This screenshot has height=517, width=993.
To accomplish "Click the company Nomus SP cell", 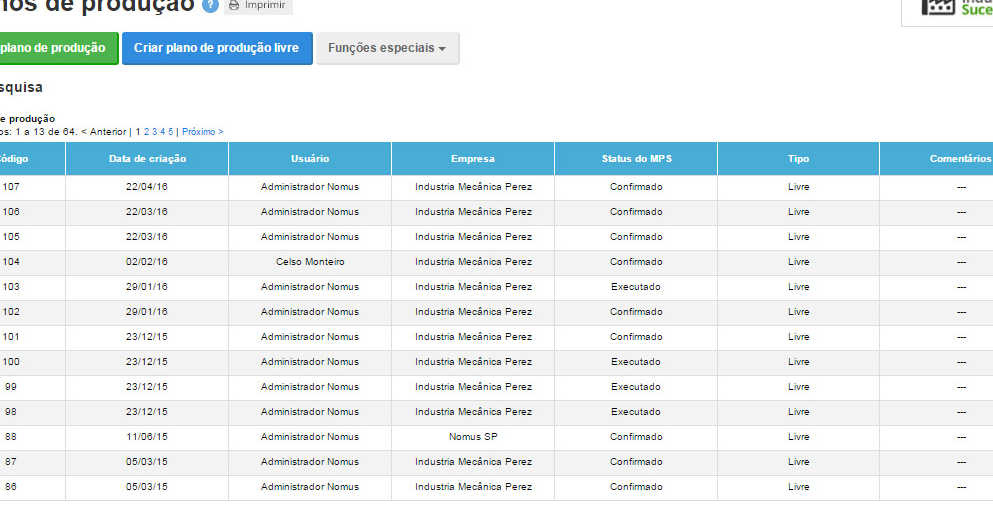I will [x=472, y=437].
